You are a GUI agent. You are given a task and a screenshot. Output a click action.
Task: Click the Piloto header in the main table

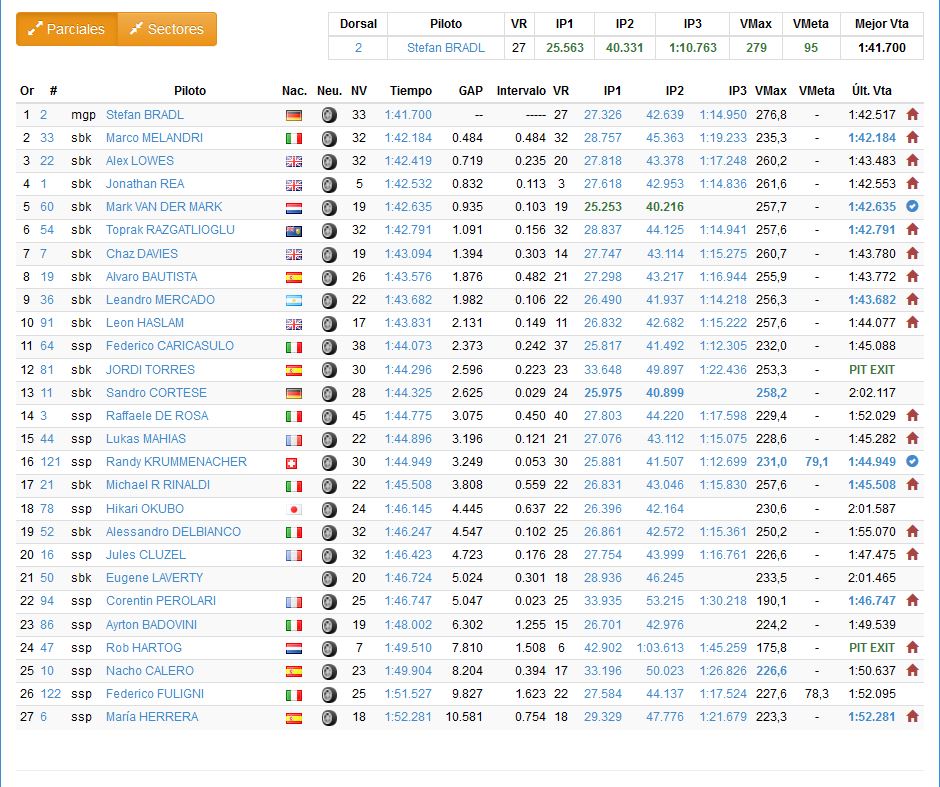coord(190,91)
